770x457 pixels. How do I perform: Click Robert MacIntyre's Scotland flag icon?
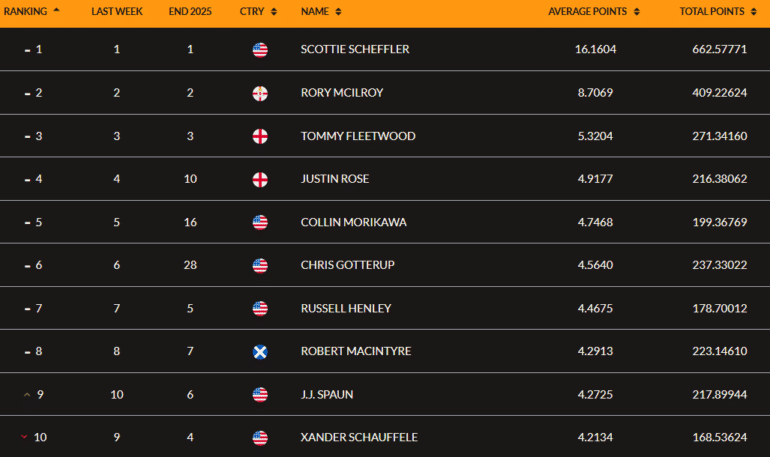(x=260, y=351)
